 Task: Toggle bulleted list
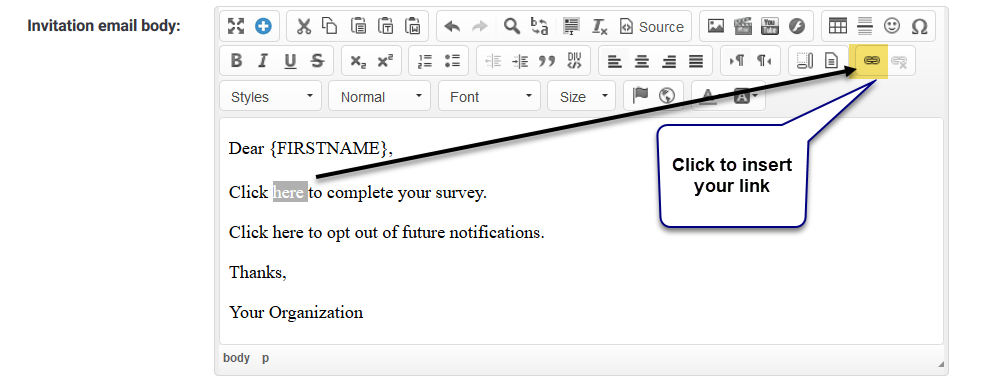pos(452,61)
